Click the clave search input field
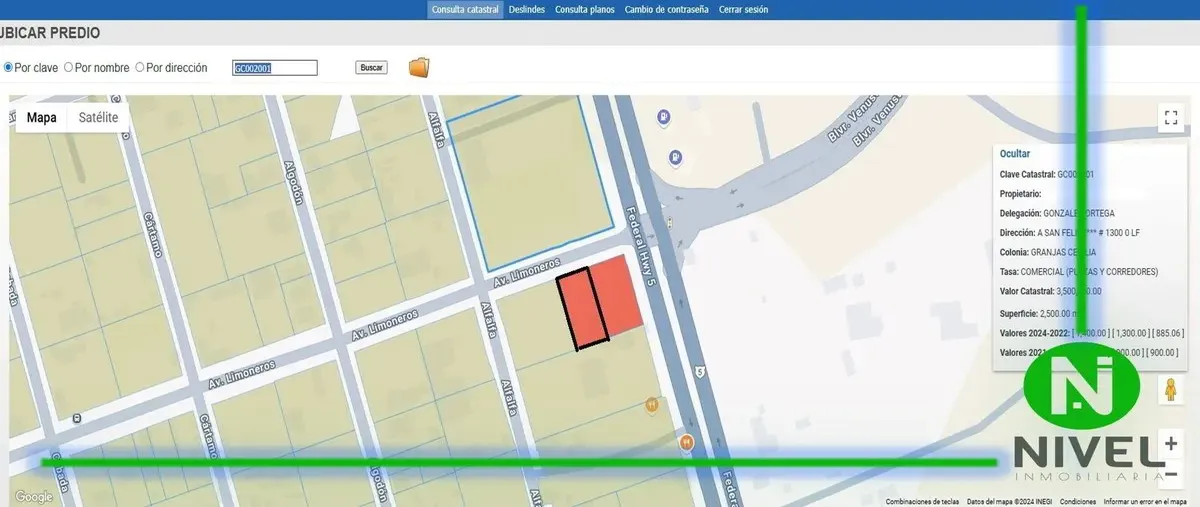The height and width of the screenshot is (507, 1200). (275, 68)
